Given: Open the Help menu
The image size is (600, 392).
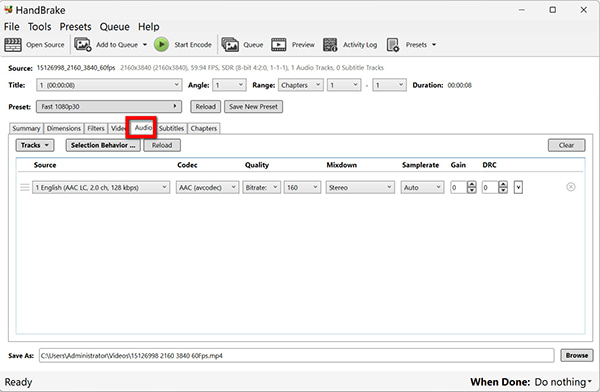Looking at the screenshot, I should click(x=148, y=27).
